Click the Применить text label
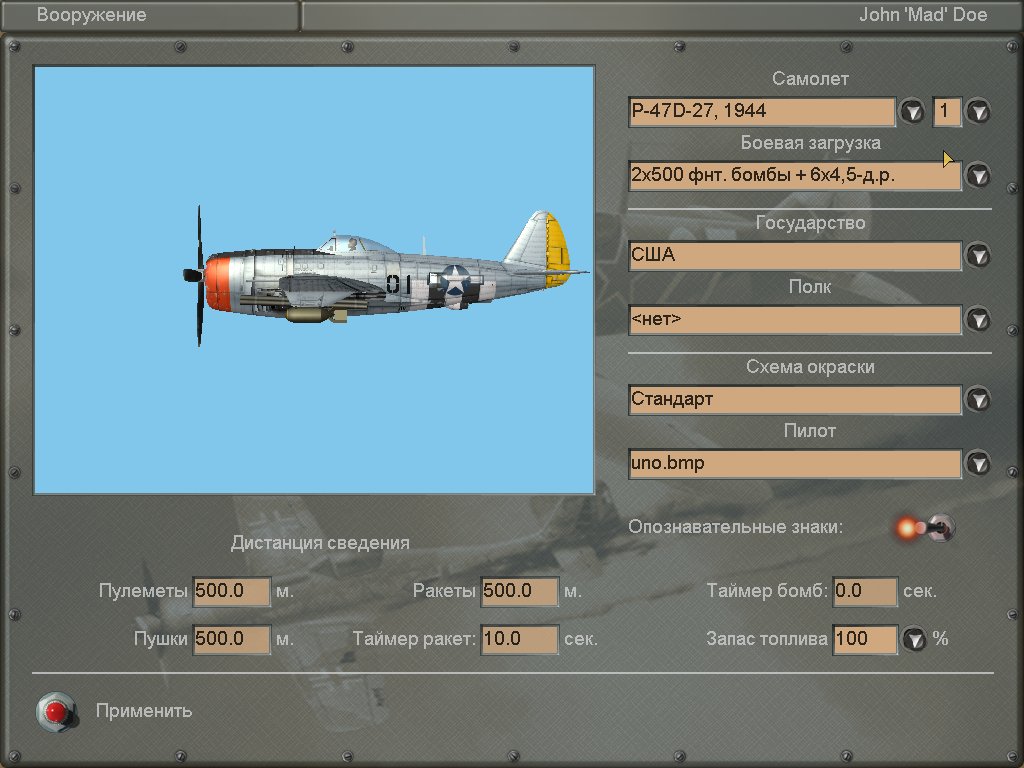 coord(144,711)
